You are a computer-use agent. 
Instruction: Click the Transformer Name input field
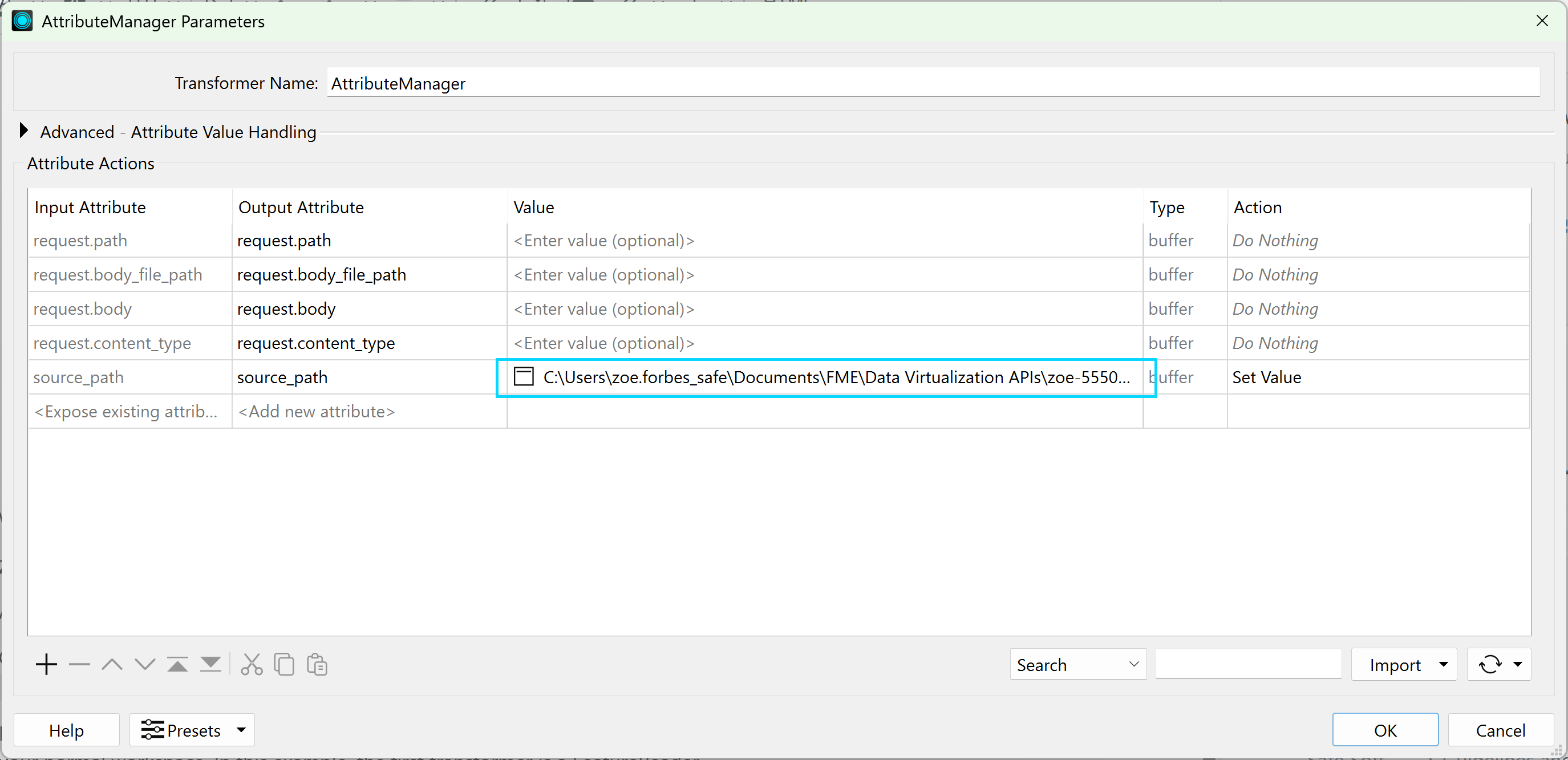(x=933, y=83)
